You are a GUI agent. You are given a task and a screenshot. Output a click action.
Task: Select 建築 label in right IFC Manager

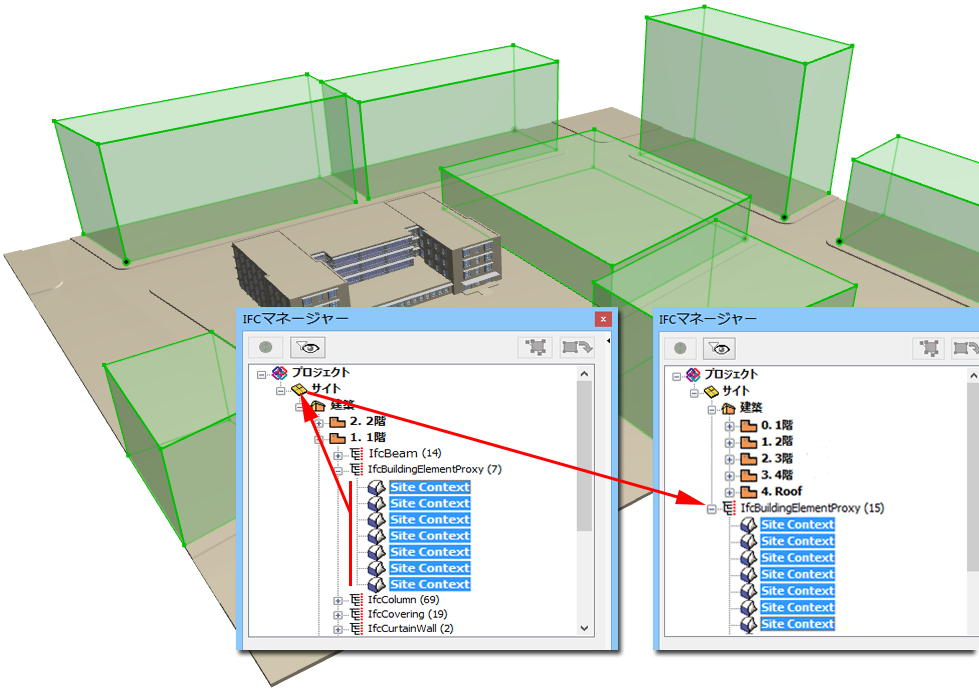point(751,408)
